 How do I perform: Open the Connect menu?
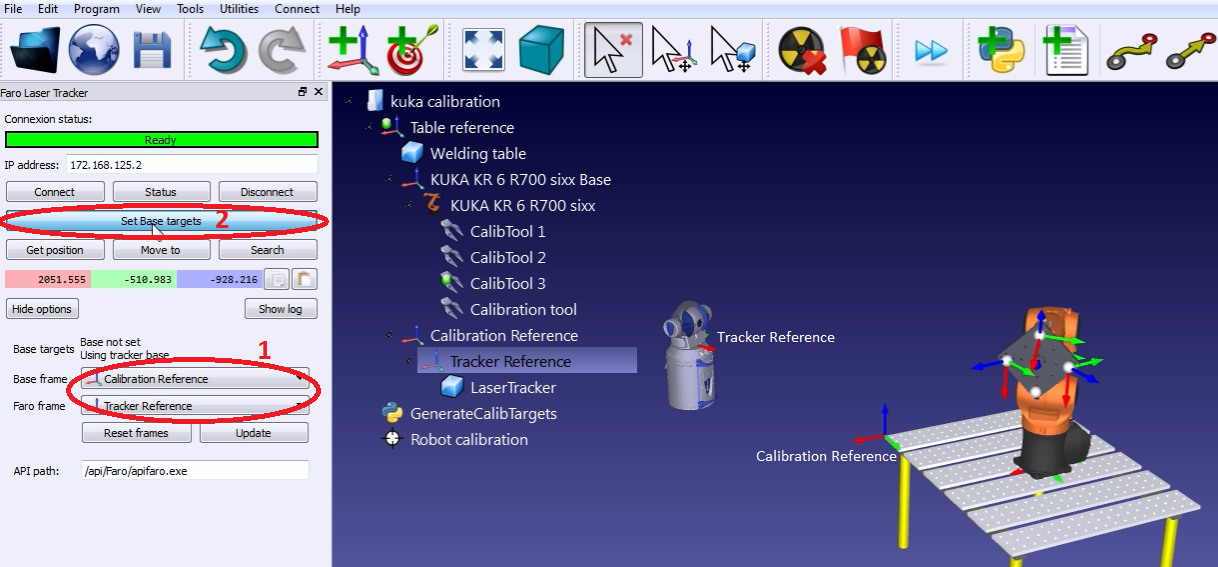pyautogui.click(x=296, y=9)
